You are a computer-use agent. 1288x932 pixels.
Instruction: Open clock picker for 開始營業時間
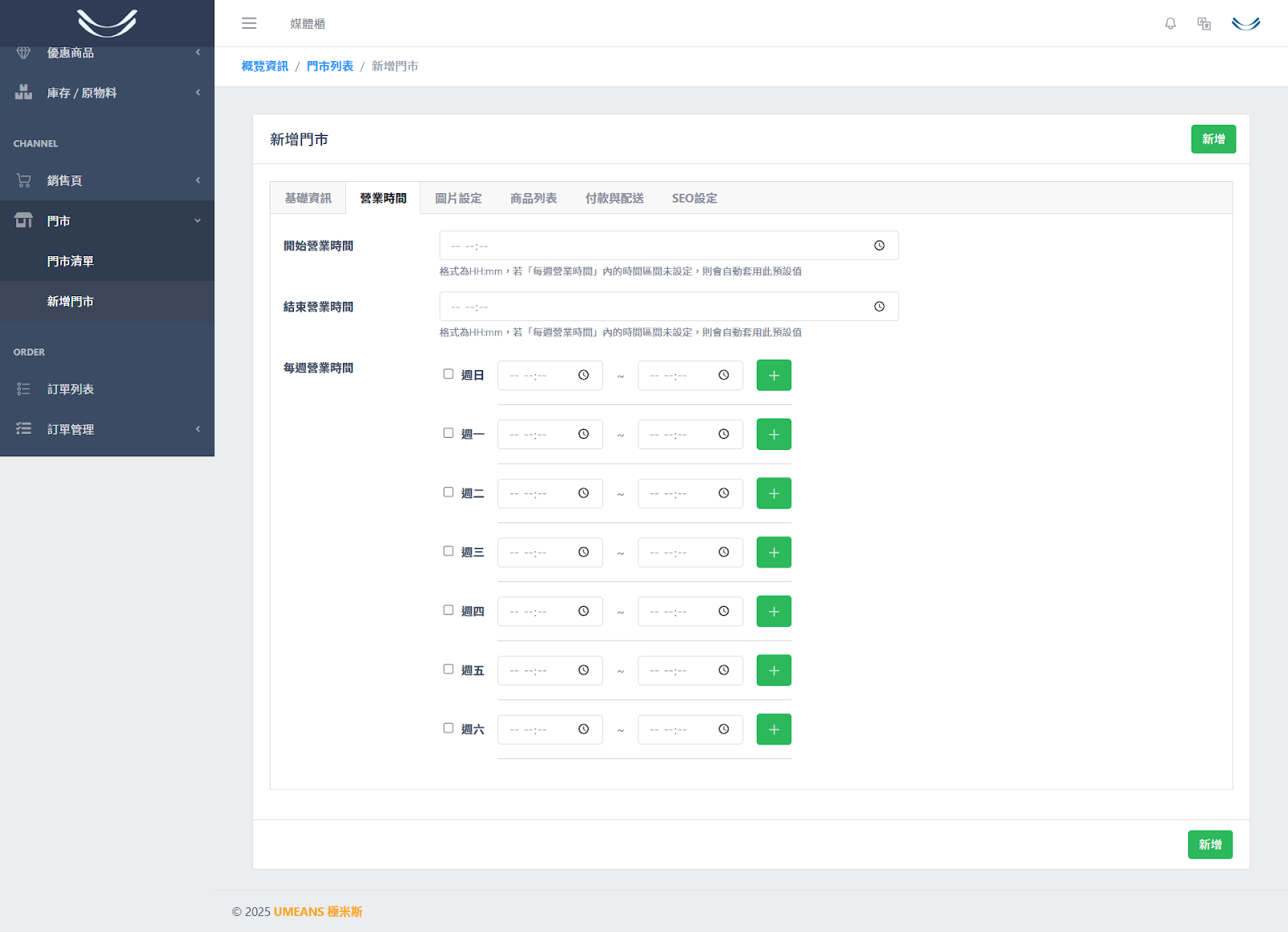tap(879, 245)
